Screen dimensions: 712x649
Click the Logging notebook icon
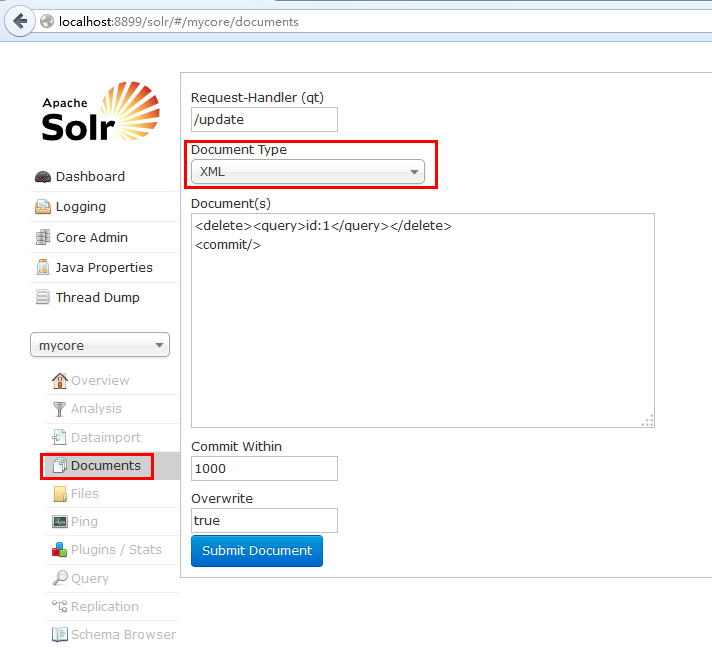(43, 207)
